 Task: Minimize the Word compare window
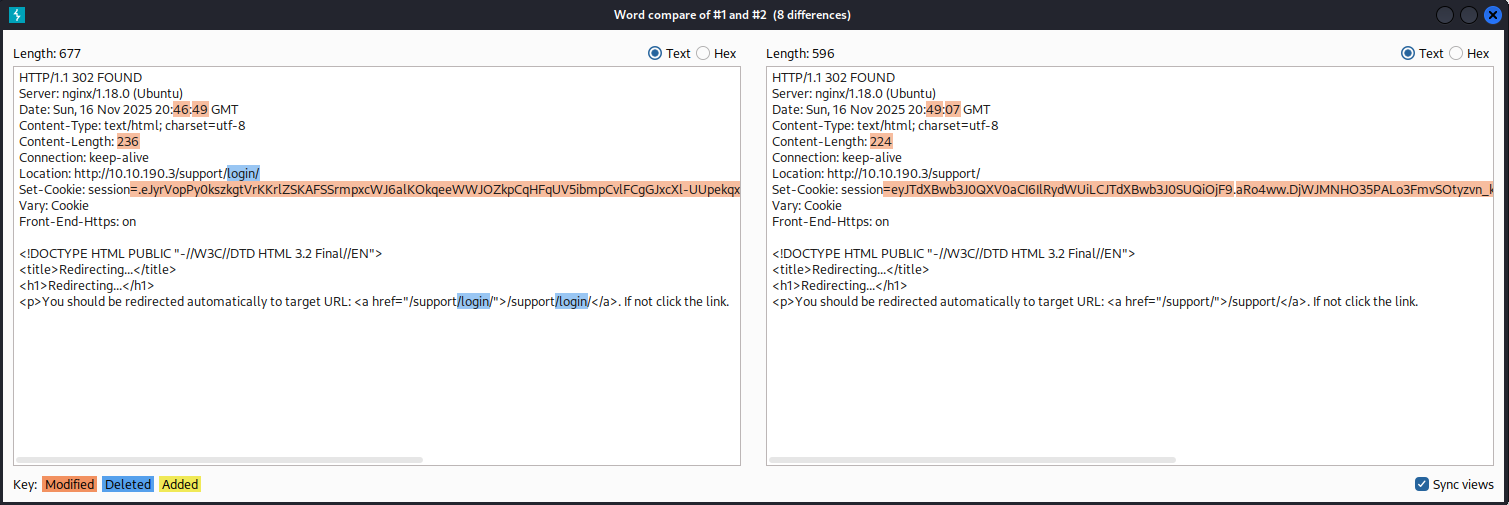coord(1445,15)
